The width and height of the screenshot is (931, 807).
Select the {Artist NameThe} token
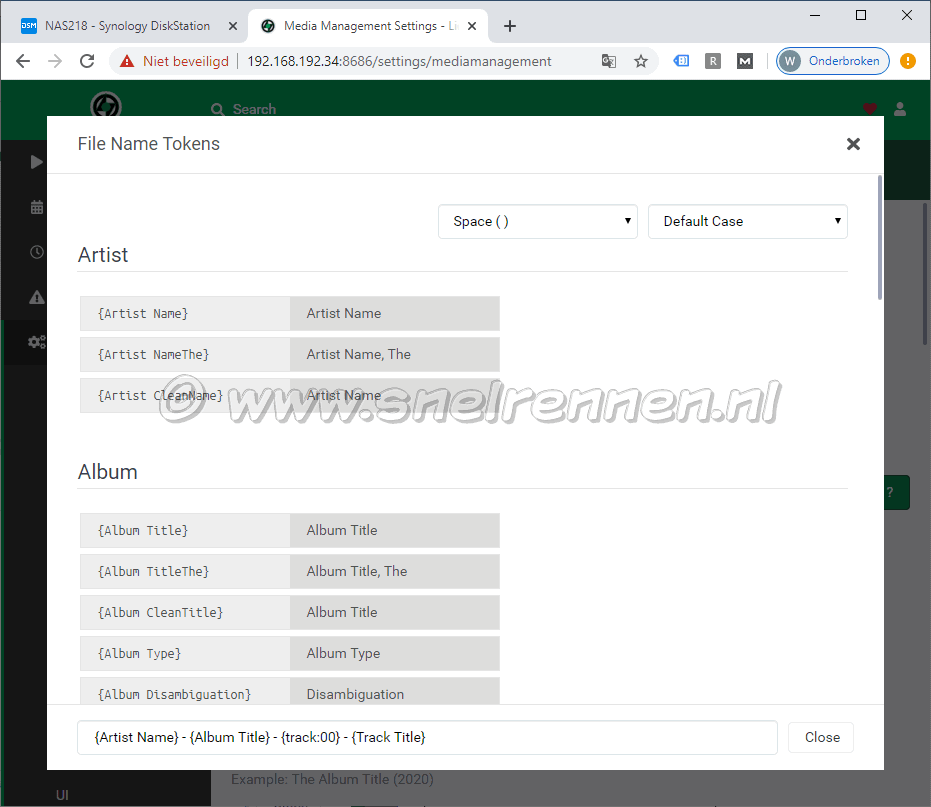(185, 355)
